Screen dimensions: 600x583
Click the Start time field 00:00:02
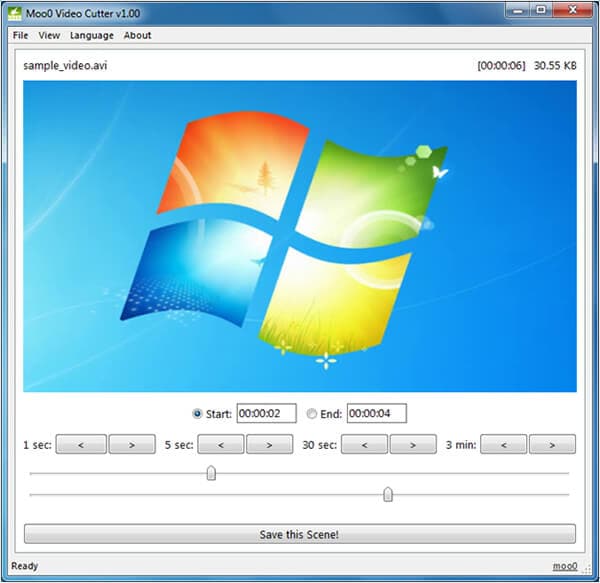tap(266, 413)
